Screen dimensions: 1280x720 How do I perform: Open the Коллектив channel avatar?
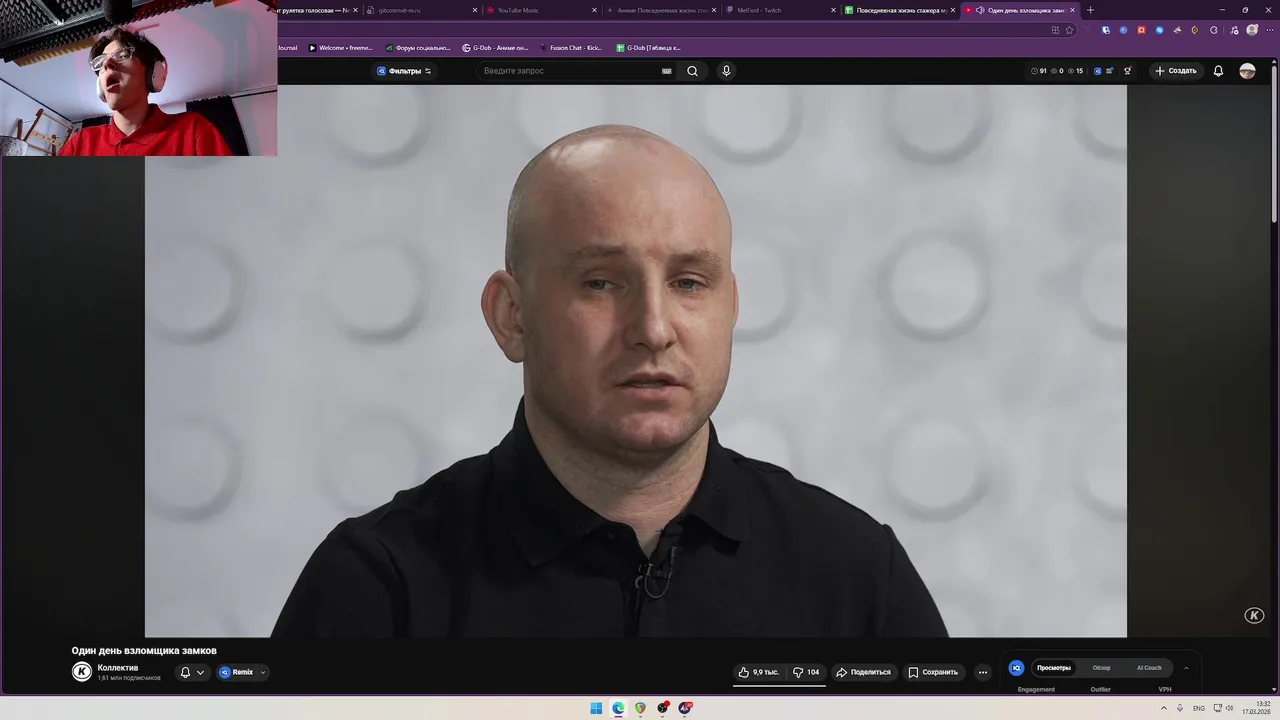pos(82,672)
